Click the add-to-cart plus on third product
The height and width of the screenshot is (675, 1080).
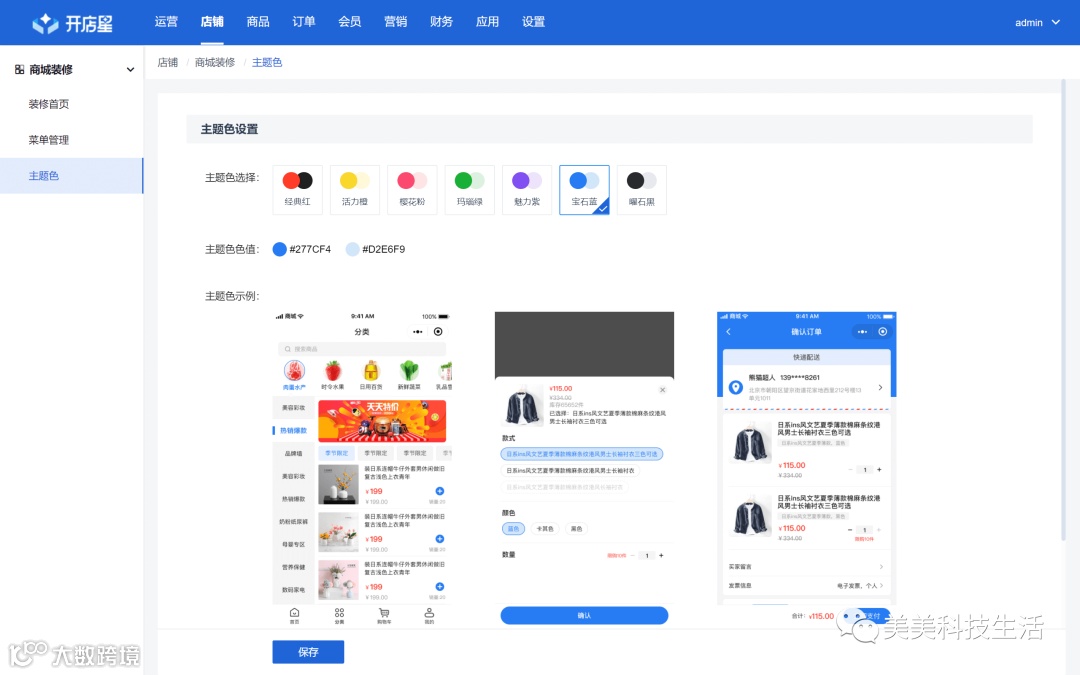click(x=439, y=586)
